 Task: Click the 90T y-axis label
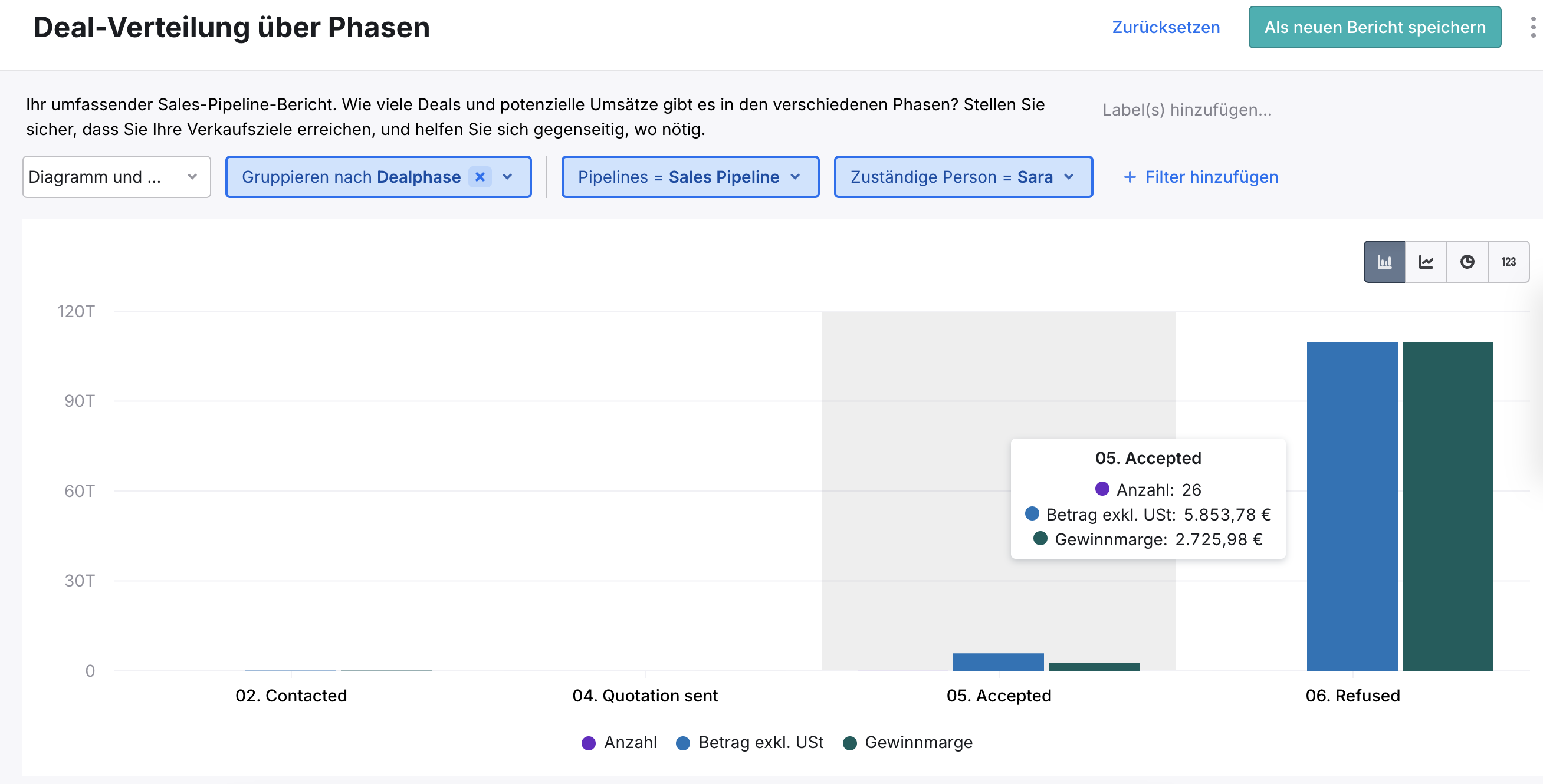point(79,401)
